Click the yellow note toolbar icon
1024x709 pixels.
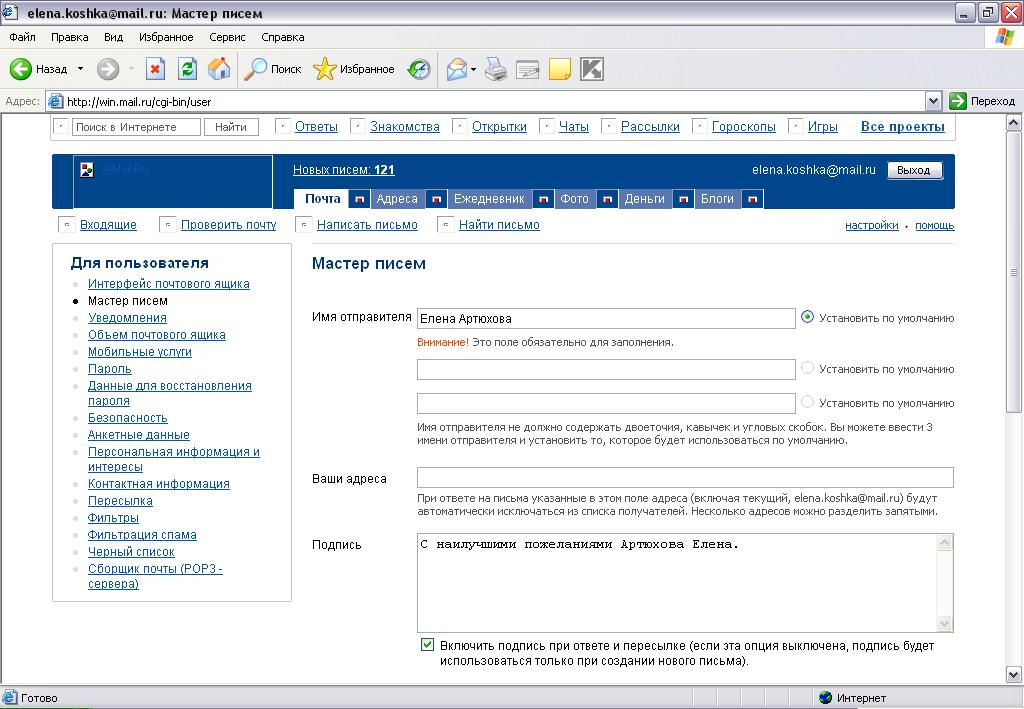point(560,69)
